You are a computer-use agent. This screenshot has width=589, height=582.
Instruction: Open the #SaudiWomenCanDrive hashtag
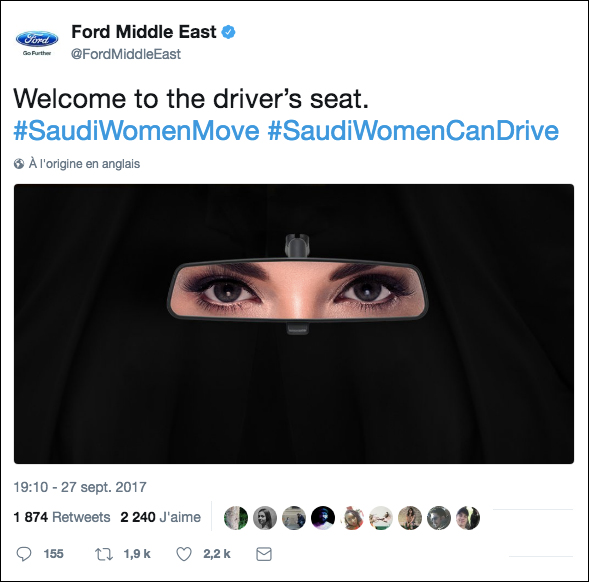tap(413, 131)
